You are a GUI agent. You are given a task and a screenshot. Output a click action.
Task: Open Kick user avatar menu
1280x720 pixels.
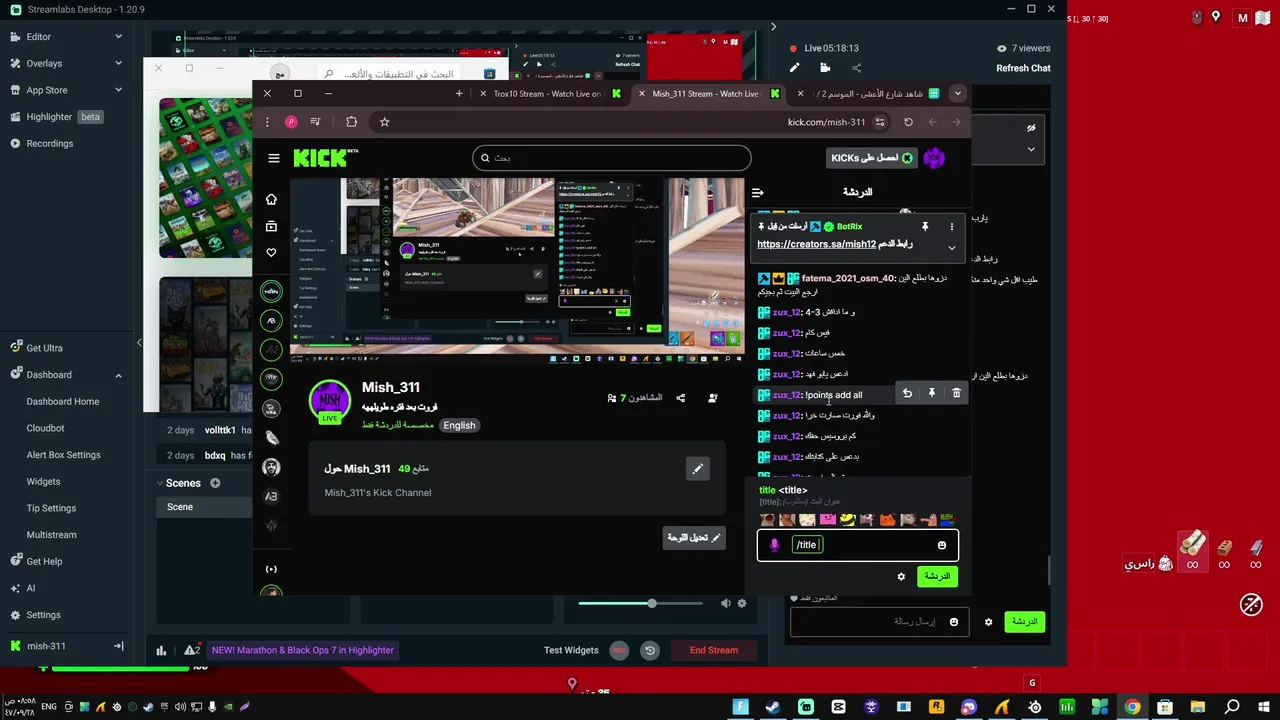(x=934, y=158)
